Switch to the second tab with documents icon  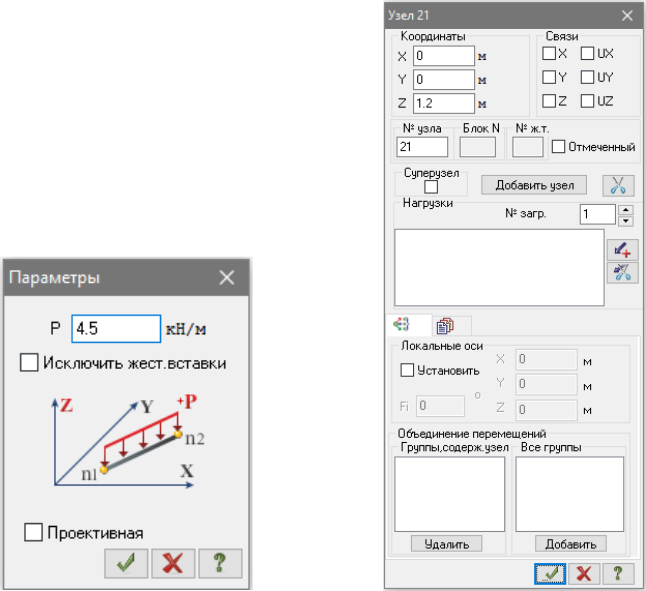pos(446,325)
